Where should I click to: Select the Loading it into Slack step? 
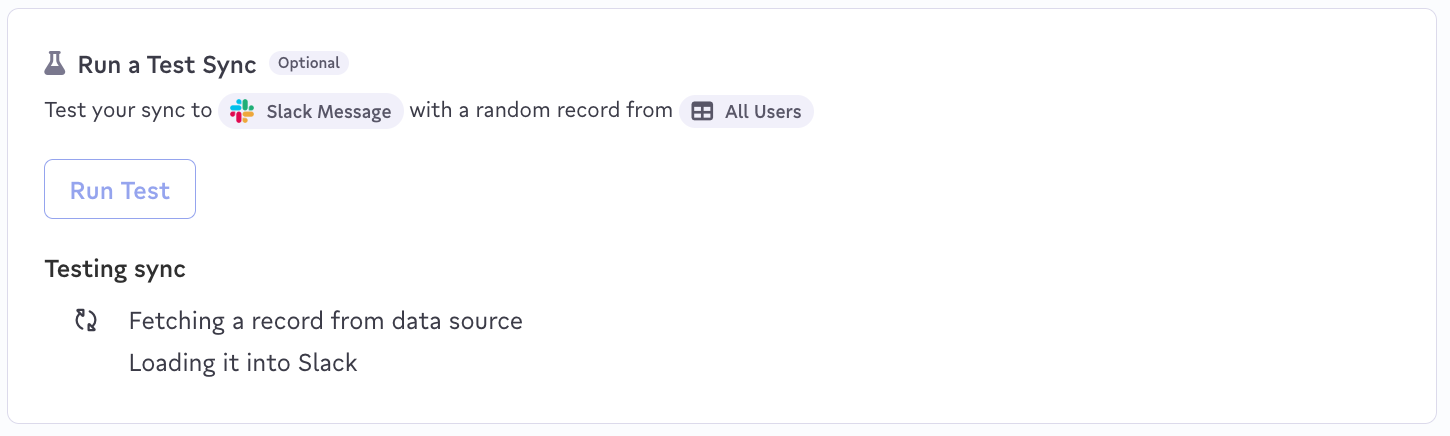(243, 363)
